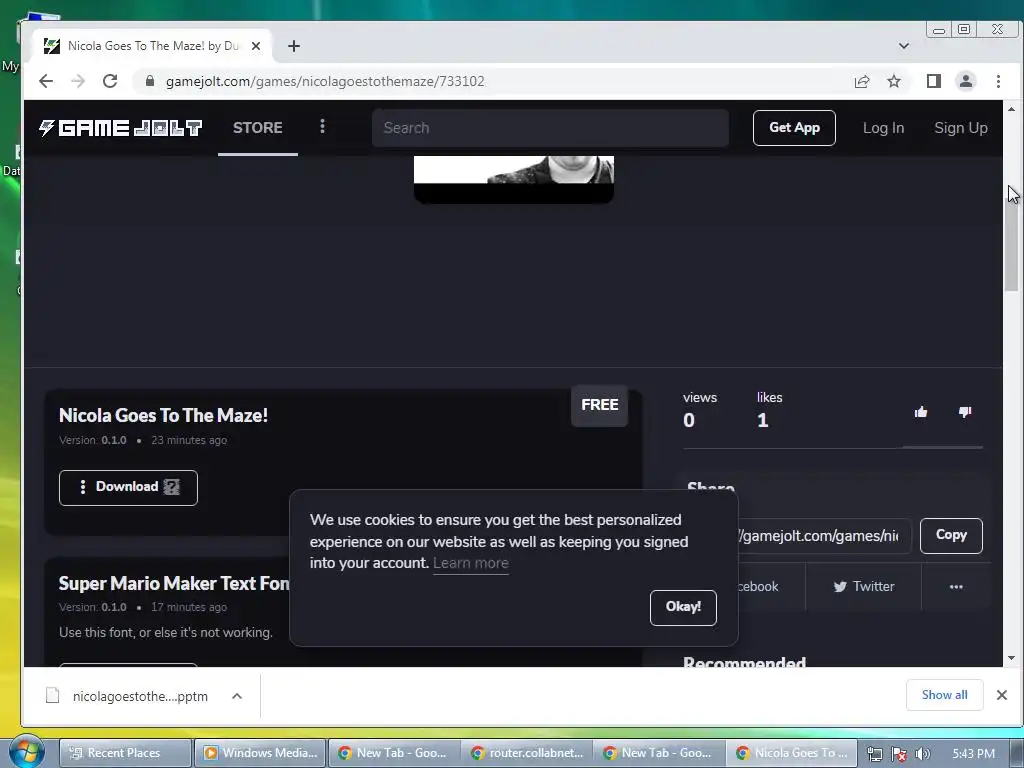Switch to router.collabnet taskbar item
1024x768 pixels.
click(527, 753)
